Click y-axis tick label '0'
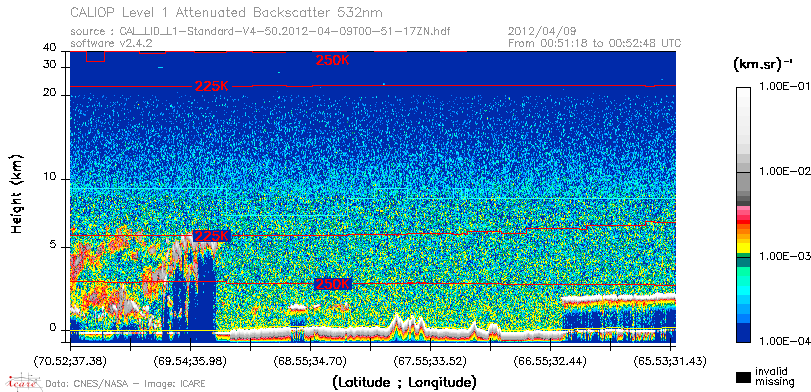This screenshot has width=811, height=392. tap(52, 328)
